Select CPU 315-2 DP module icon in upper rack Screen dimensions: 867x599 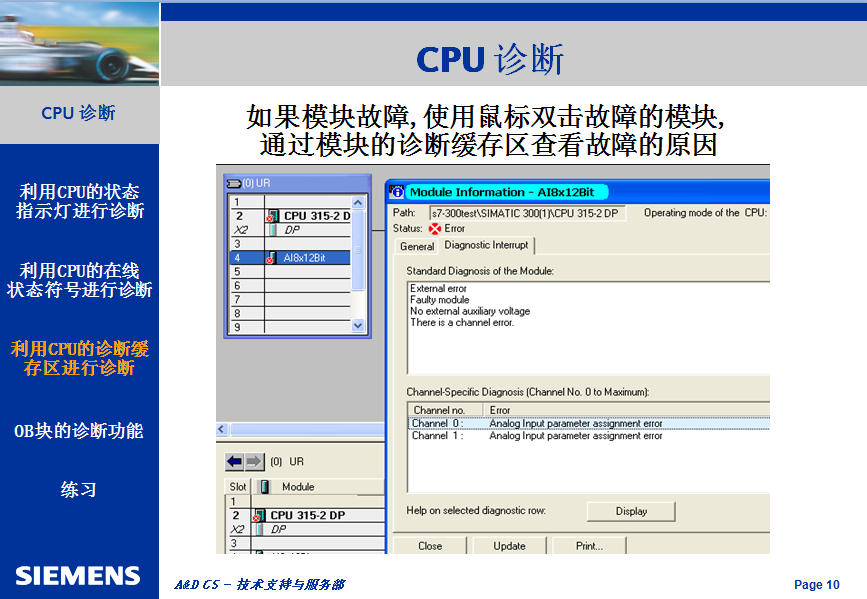(x=272, y=216)
